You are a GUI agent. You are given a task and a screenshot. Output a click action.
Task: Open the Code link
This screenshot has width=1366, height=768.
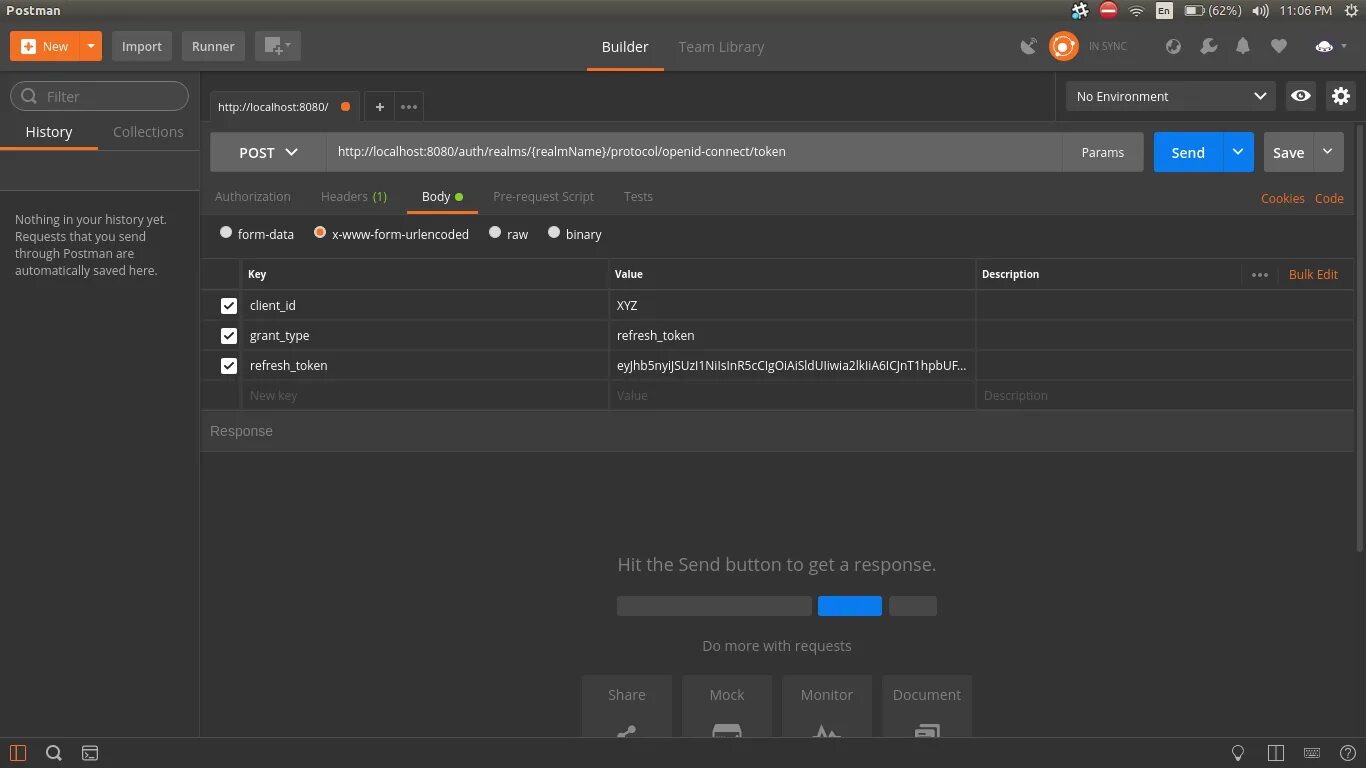coord(1329,198)
